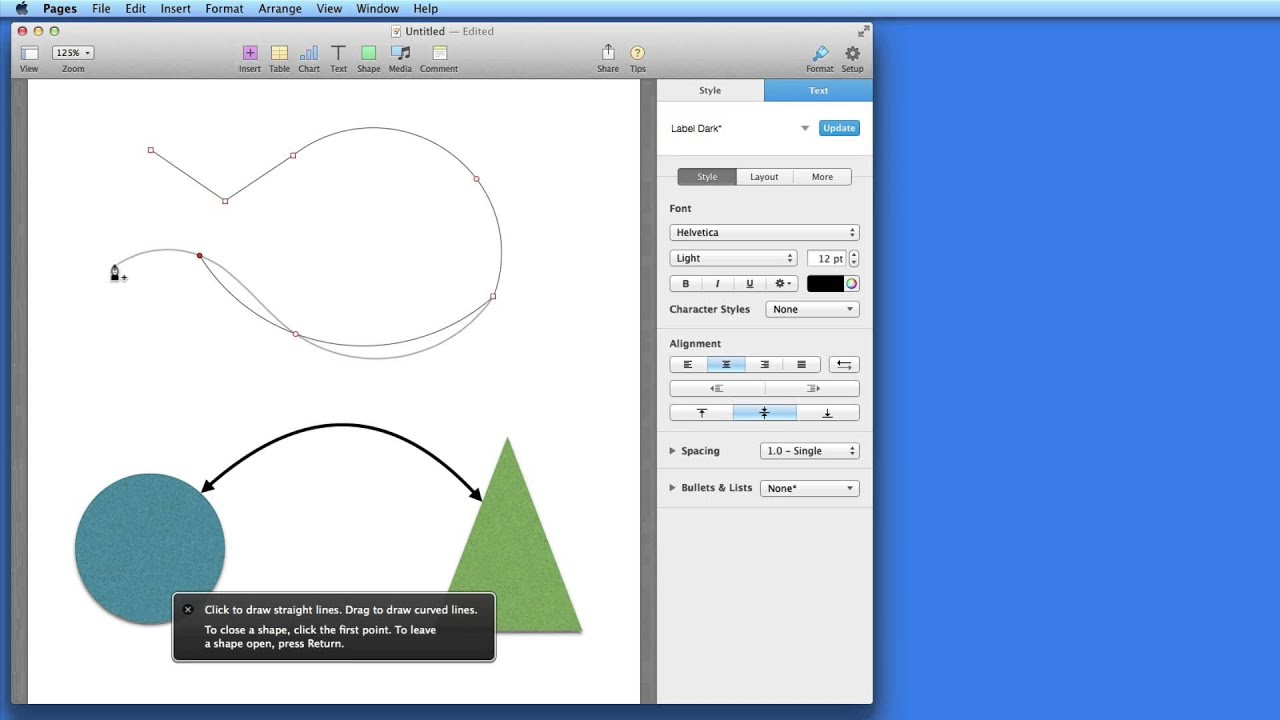The height and width of the screenshot is (720, 1280).
Task: Open the Format menu
Action: [224, 9]
